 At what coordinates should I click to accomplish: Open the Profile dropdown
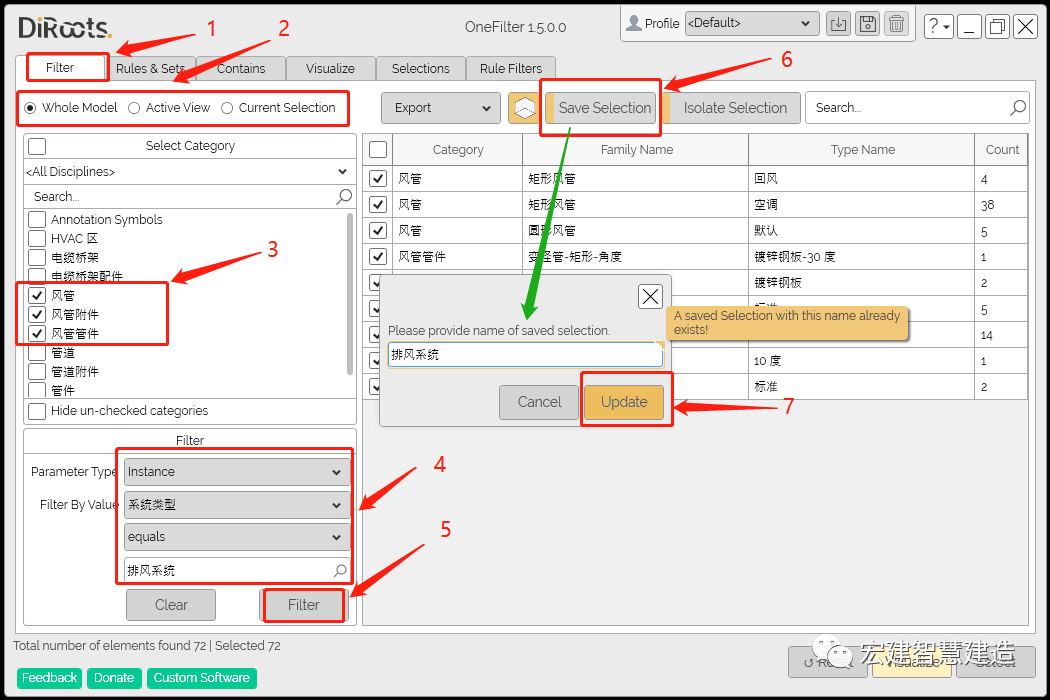pyautogui.click(x=751, y=23)
